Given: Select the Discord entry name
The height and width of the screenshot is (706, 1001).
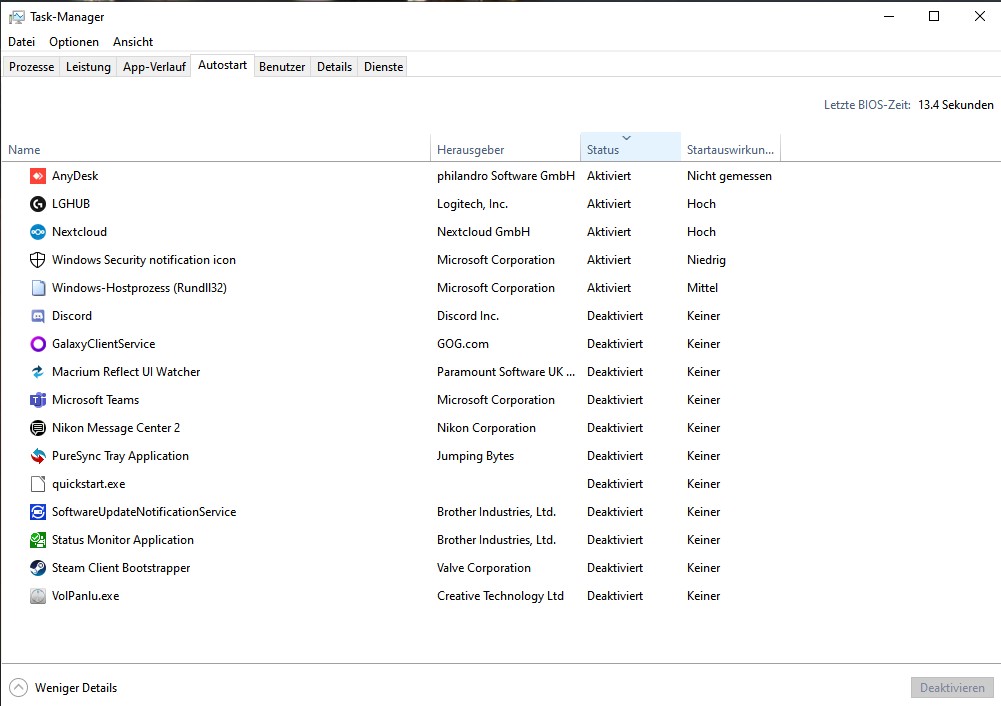Looking at the screenshot, I should click(72, 316).
